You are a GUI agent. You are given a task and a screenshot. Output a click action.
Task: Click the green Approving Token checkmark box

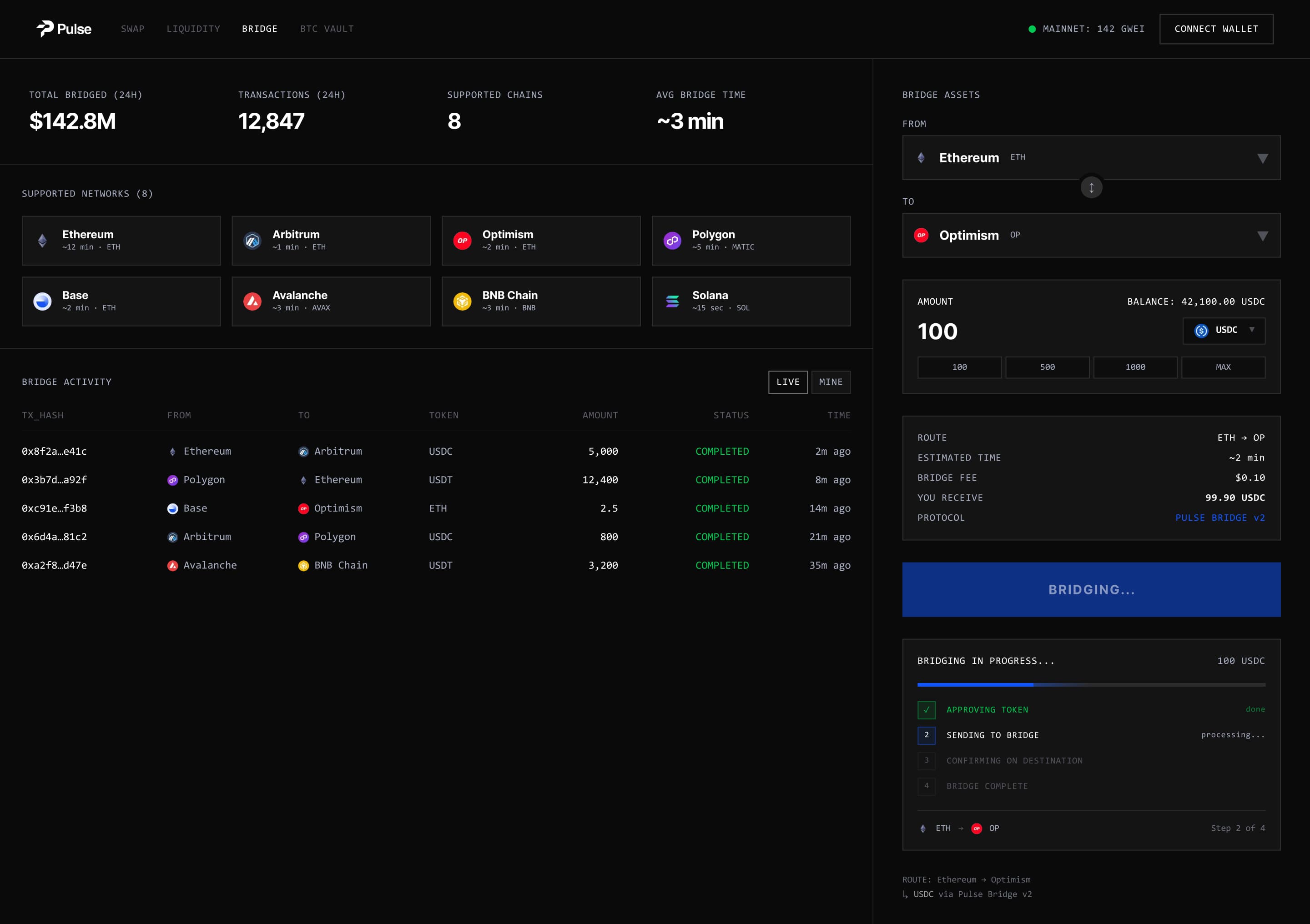click(926, 709)
